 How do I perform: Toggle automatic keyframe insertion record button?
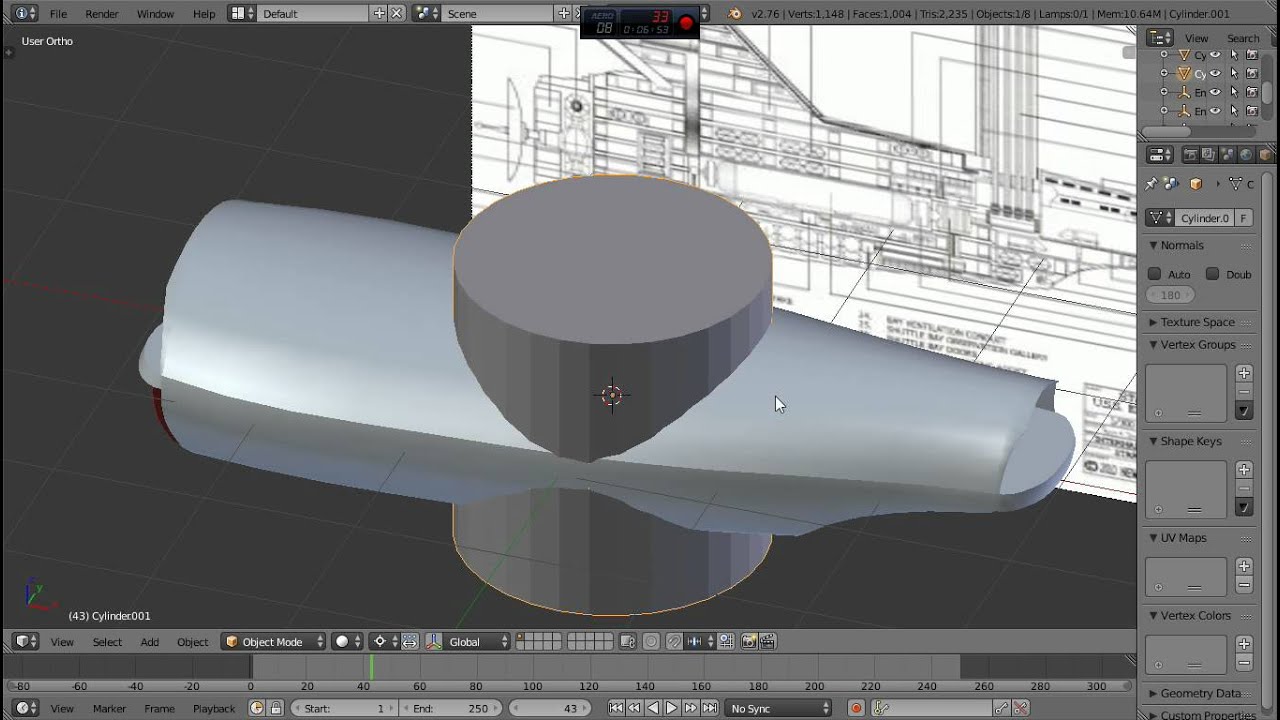(856, 708)
